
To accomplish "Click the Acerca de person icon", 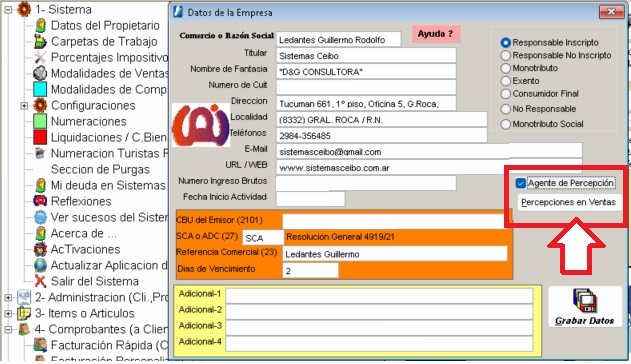I will (40, 233).
